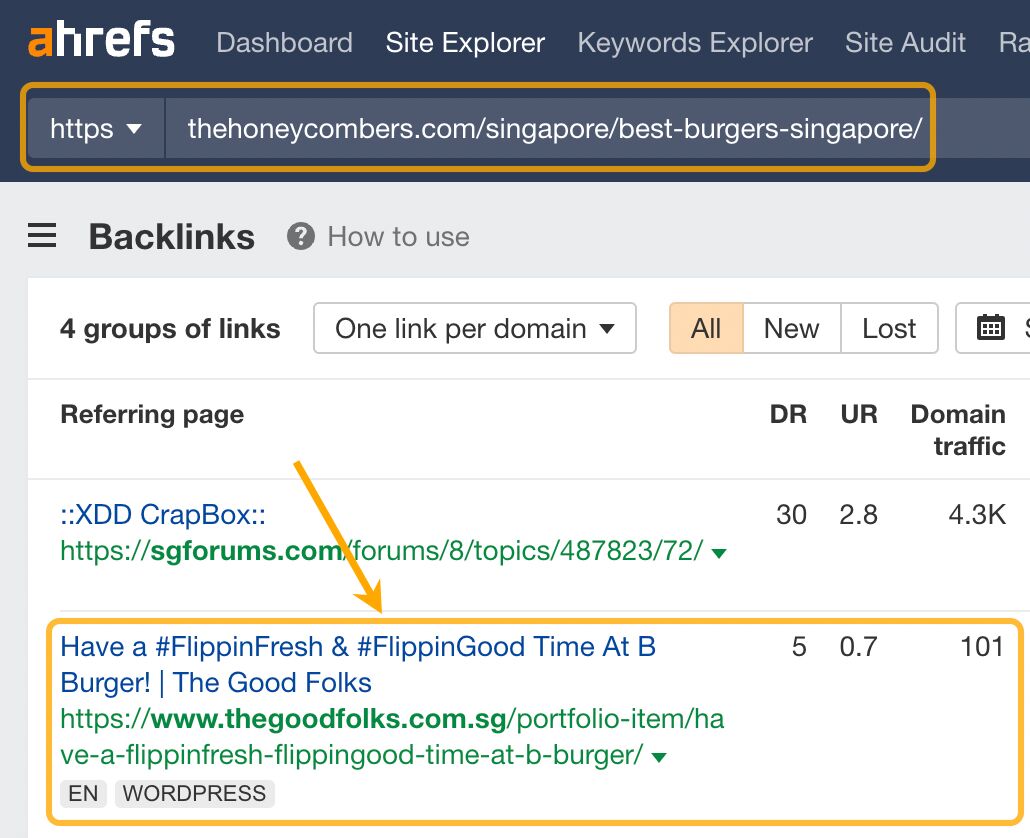Screen dimensions: 1030x838
Task: Click the calendar icon button
Action: [990, 328]
